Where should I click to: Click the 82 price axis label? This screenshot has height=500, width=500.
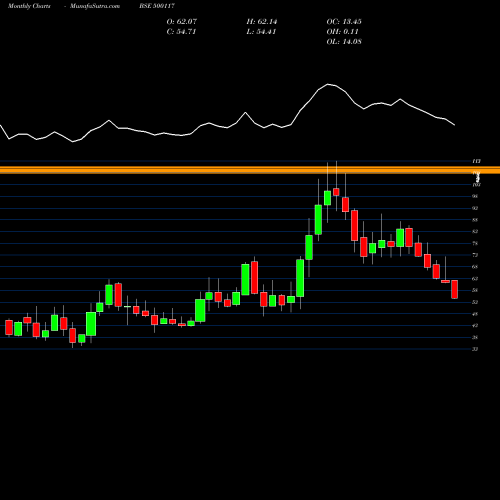pos(475,231)
